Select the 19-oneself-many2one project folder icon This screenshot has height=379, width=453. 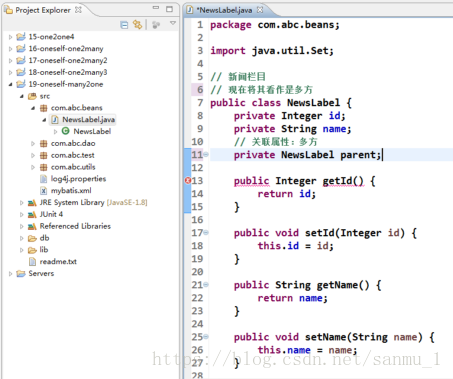point(21,84)
